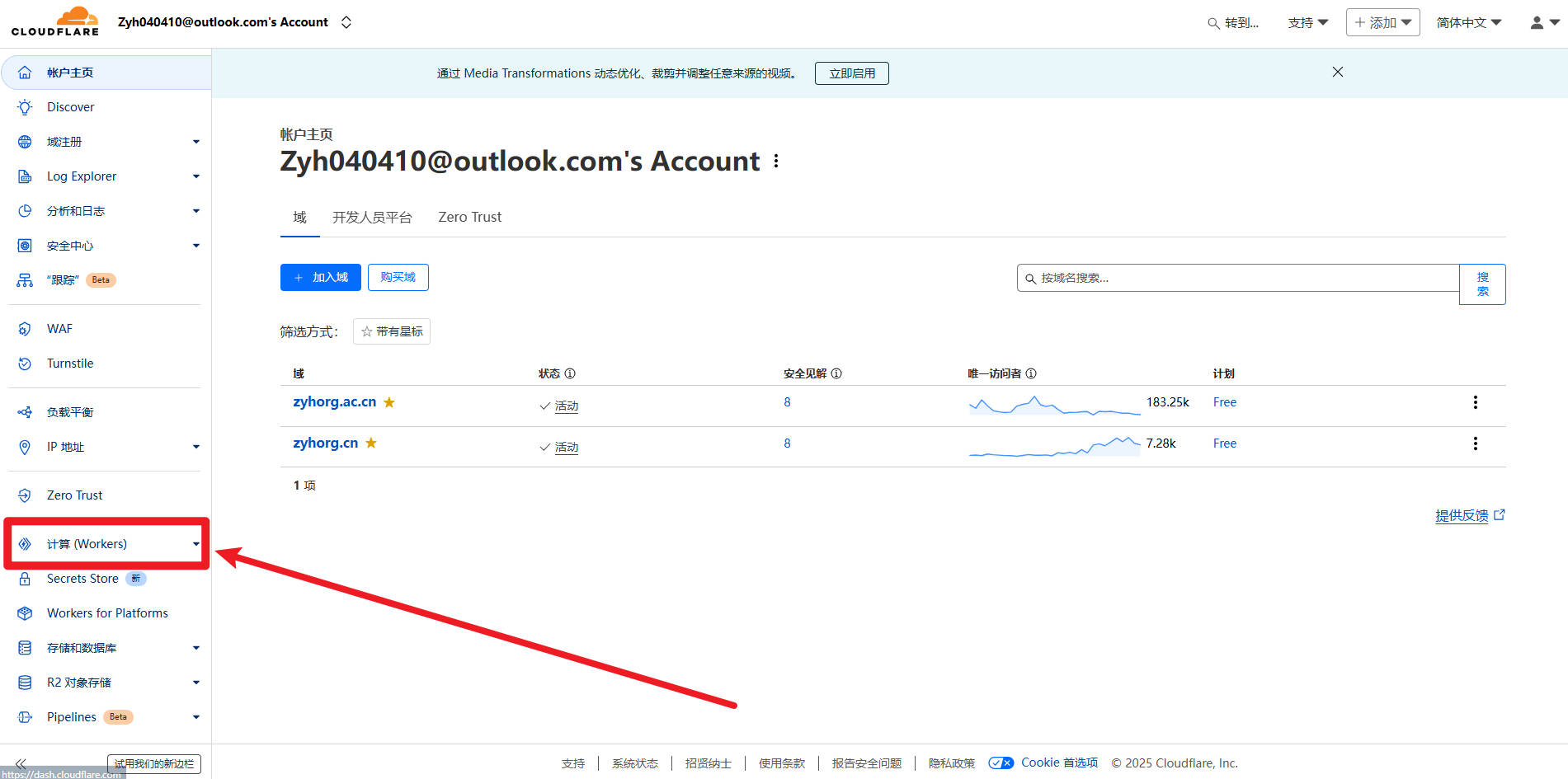Image resolution: width=1568 pixels, height=779 pixels.
Task: Click the Turnstile icon
Action: point(25,364)
